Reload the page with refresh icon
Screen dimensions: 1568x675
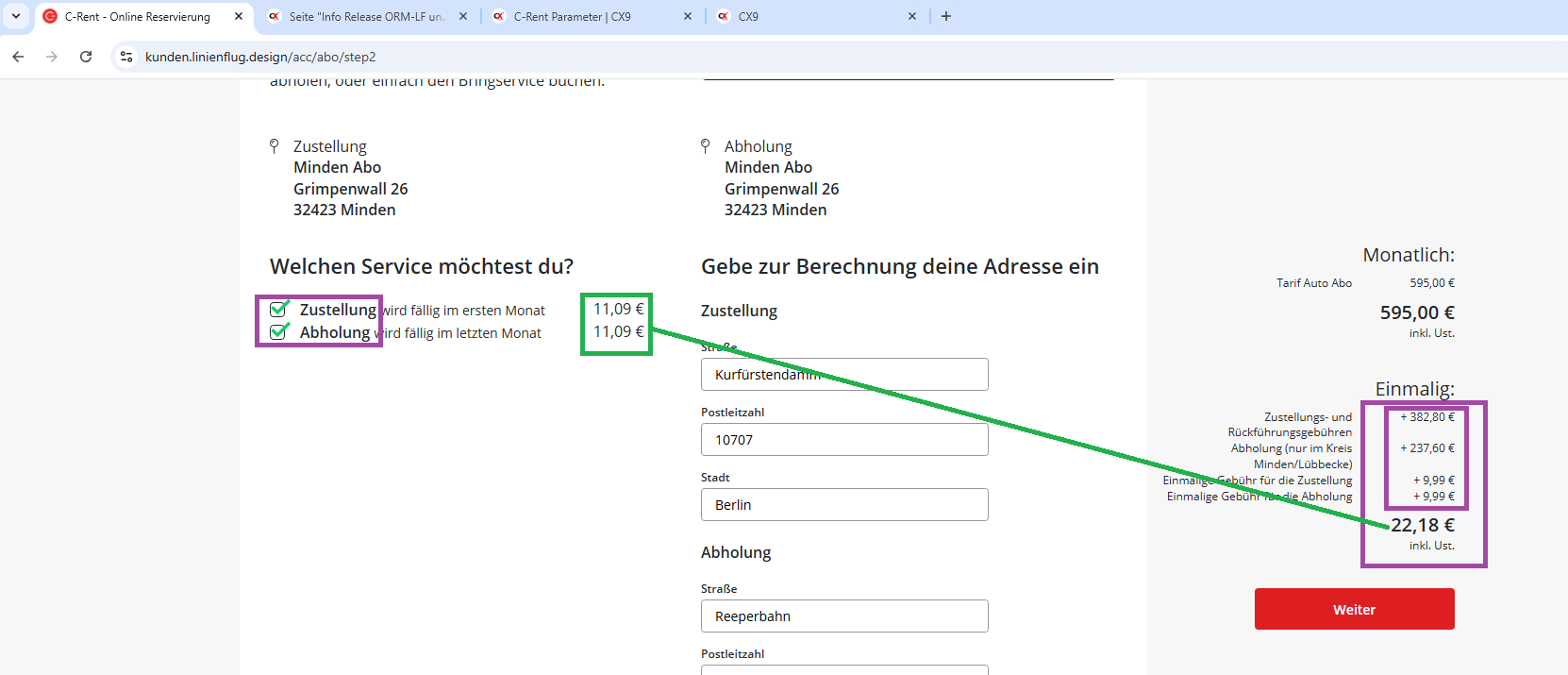click(86, 57)
